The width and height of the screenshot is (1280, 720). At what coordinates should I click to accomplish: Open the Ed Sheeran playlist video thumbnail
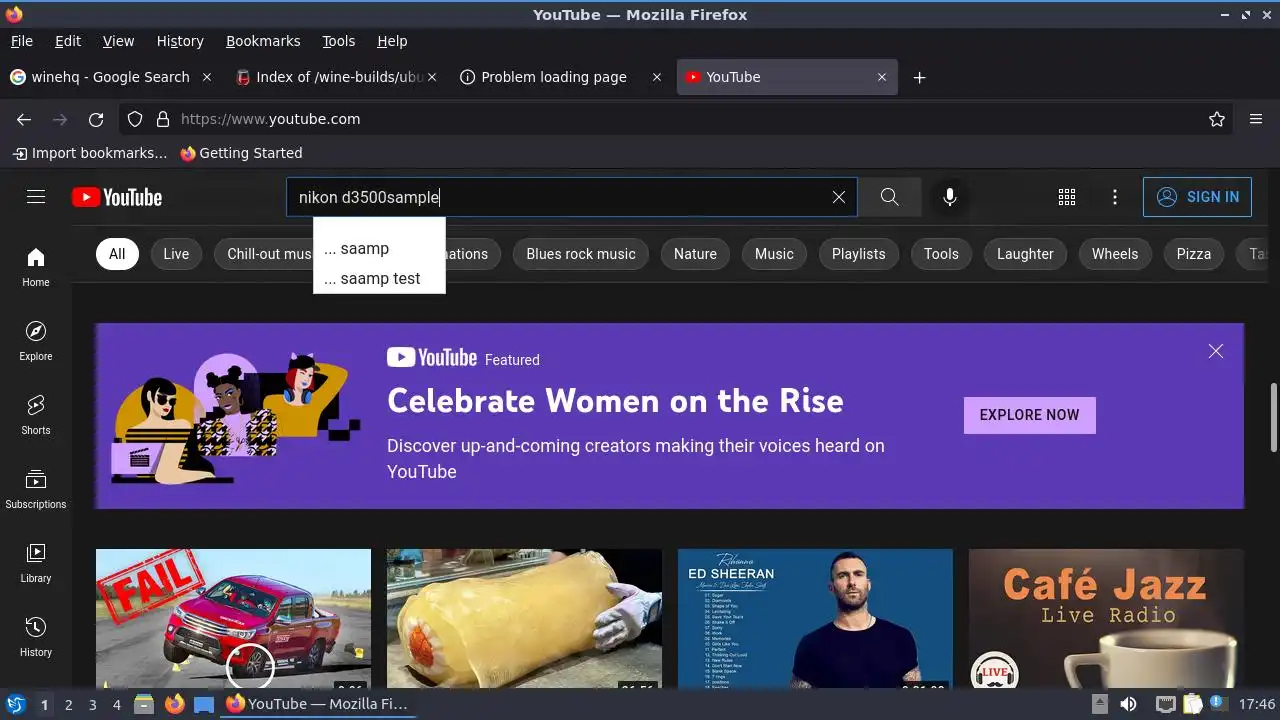pyautogui.click(x=815, y=618)
